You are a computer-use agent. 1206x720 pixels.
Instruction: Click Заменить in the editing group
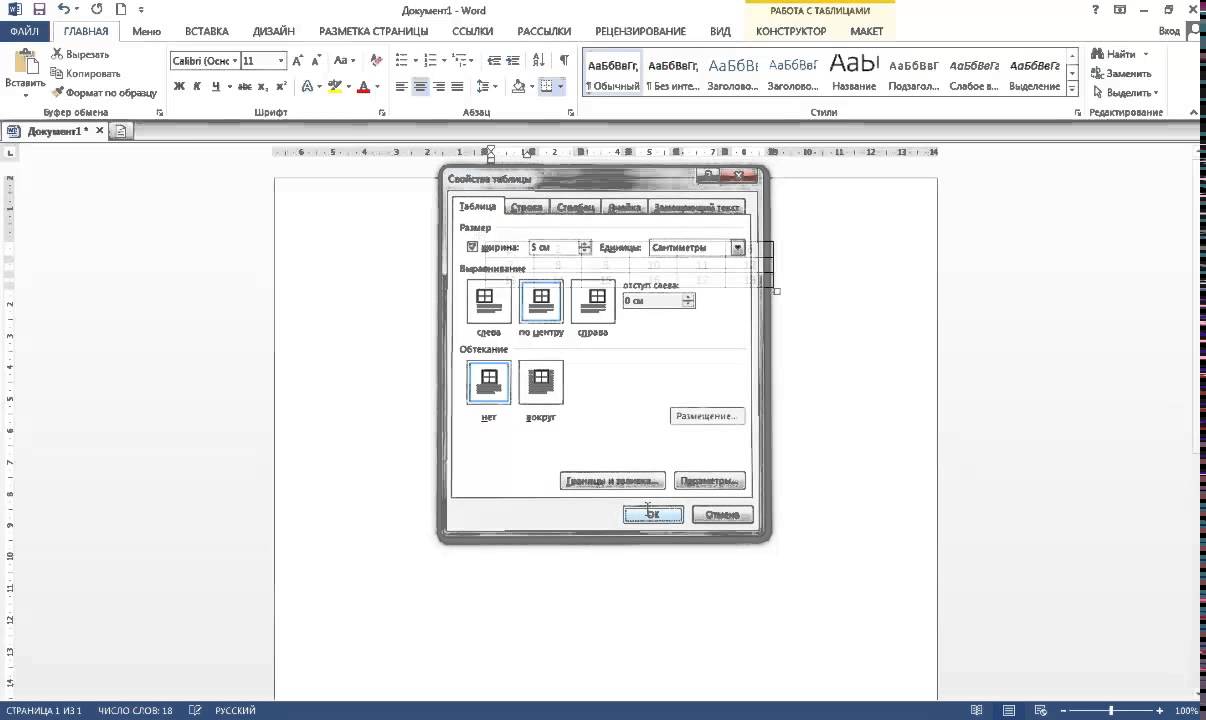tap(1121, 74)
